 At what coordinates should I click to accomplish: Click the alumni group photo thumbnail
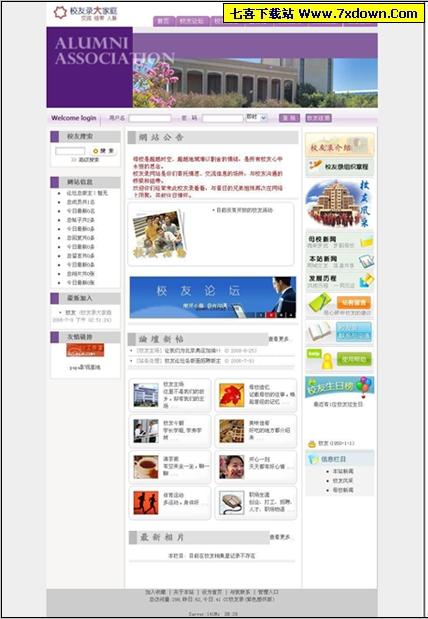click(159, 235)
